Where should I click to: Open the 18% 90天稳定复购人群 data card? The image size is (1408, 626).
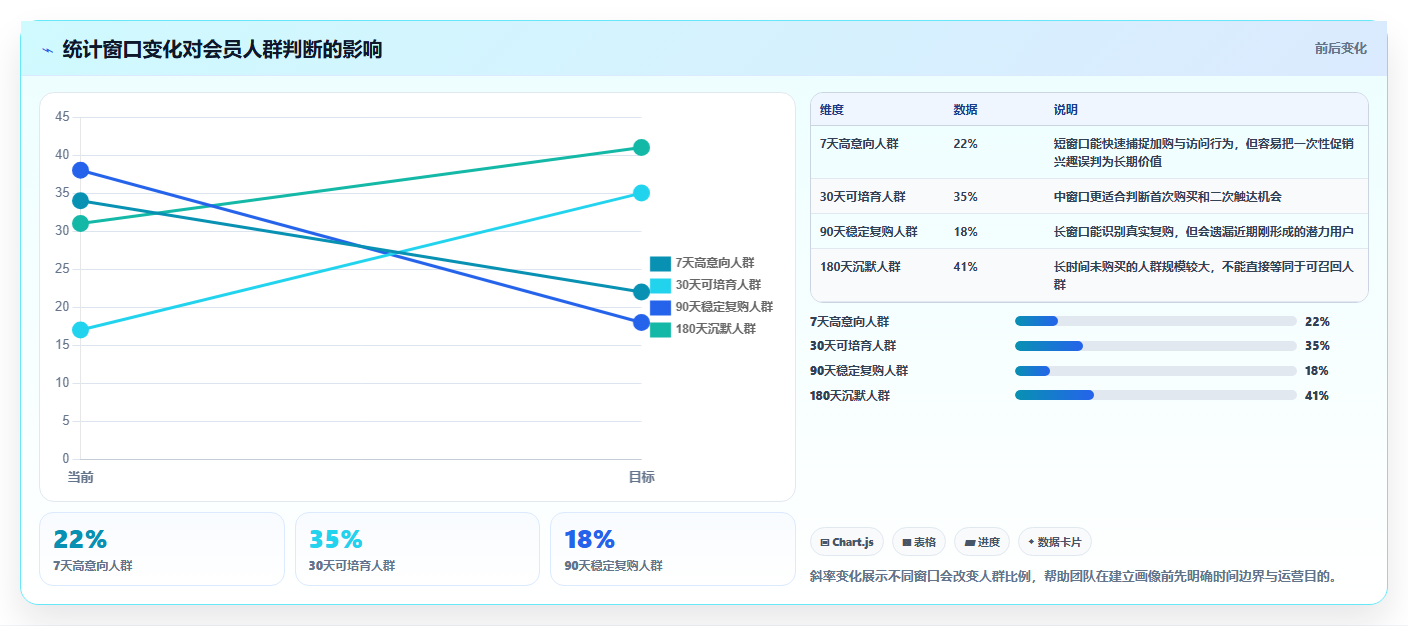tap(672, 549)
